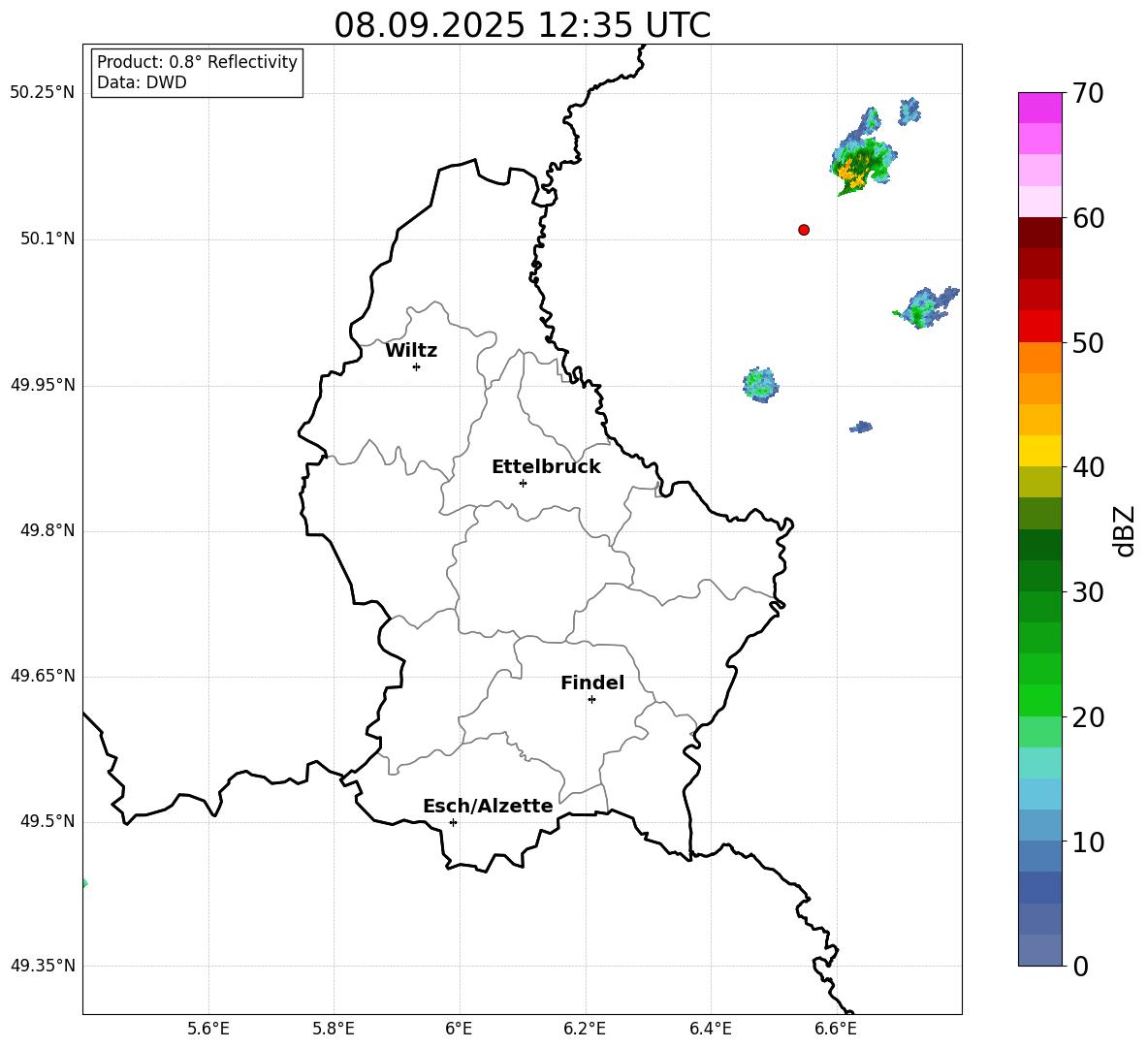Viewport: 1148px width, 1048px height.
Task: Click the dBZ colorbar axis label
Action: tap(1125, 530)
